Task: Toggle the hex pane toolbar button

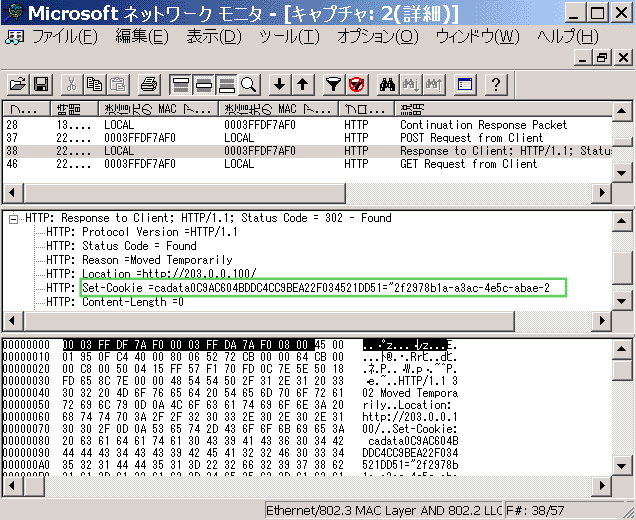Action: point(226,85)
